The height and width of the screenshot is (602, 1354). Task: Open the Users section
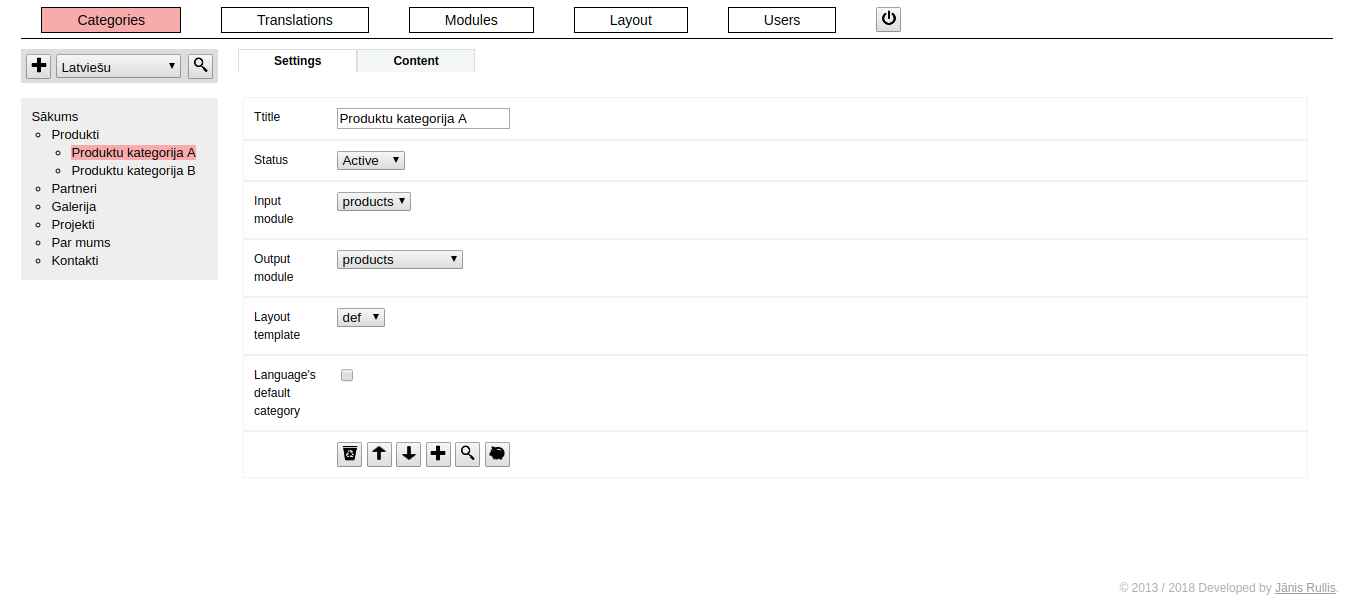[782, 20]
